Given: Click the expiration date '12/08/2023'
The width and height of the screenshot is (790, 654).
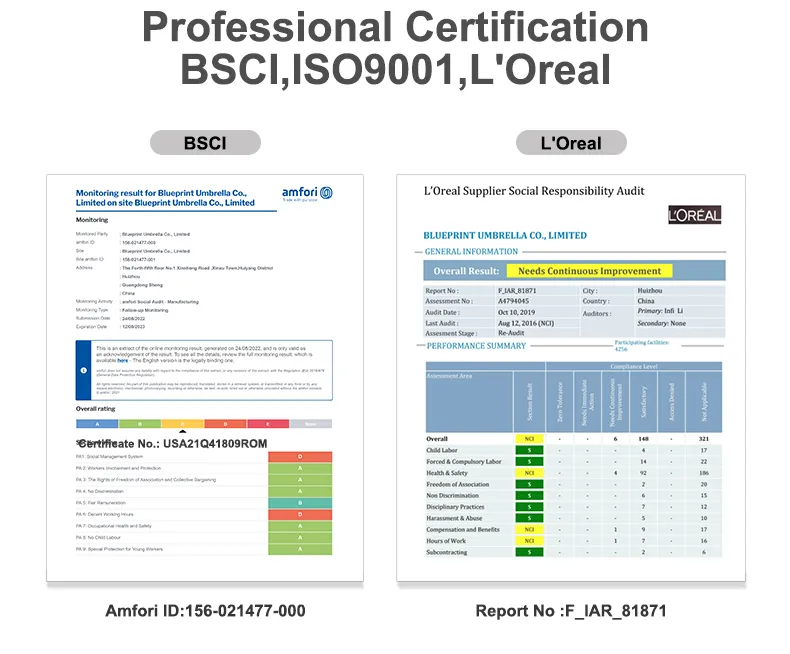Looking at the screenshot, I should [134, 326].
